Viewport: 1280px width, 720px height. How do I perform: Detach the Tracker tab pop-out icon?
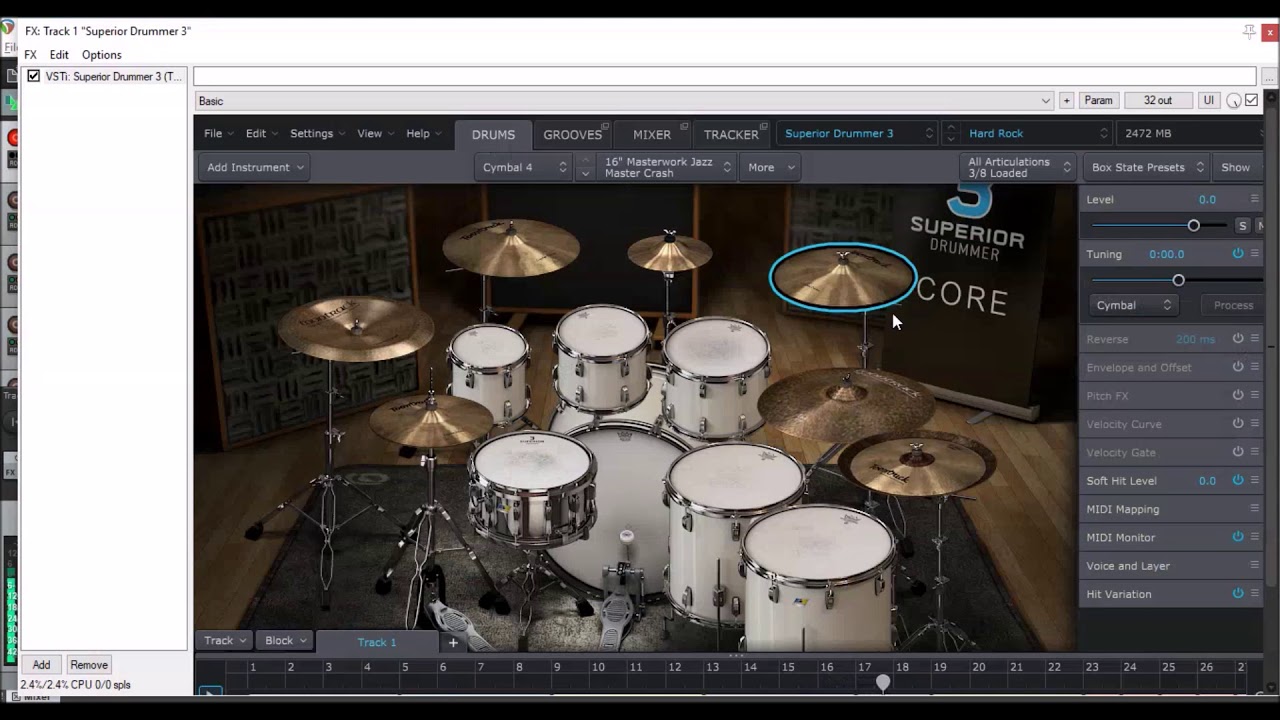pyautogui.click(x=764, y=126)
